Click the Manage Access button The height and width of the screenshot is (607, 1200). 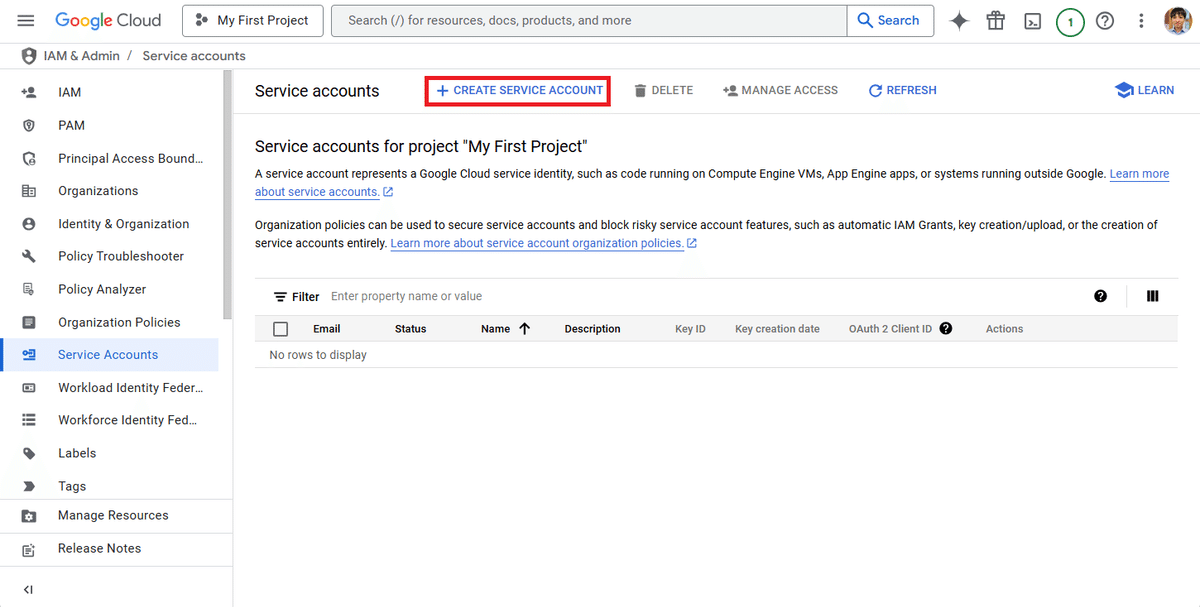tap(780, 90)
